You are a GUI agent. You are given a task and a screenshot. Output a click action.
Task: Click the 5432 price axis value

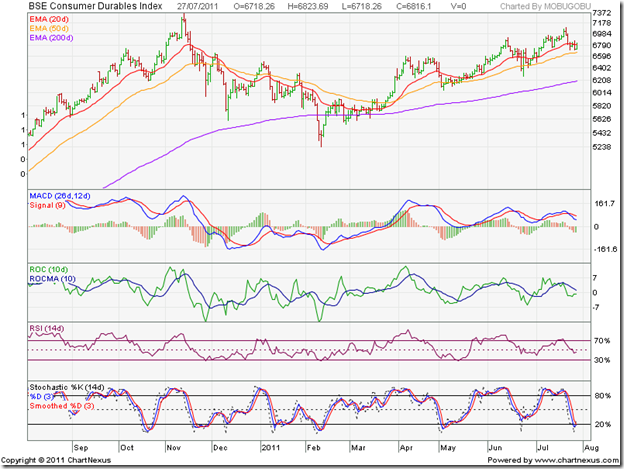pyautogui.click(x=602, y=133)
